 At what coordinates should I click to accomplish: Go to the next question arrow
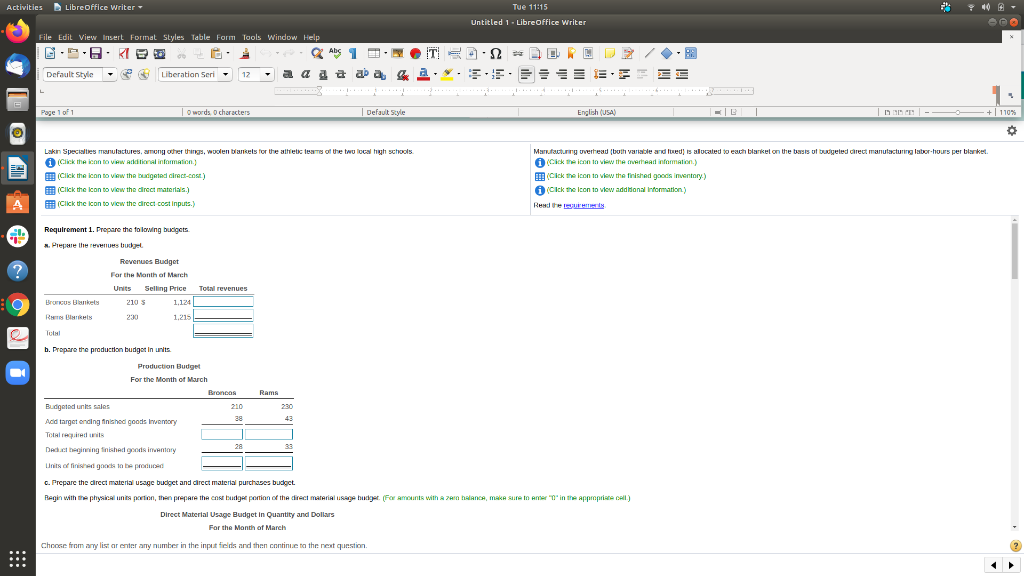tap(1012, 565)
